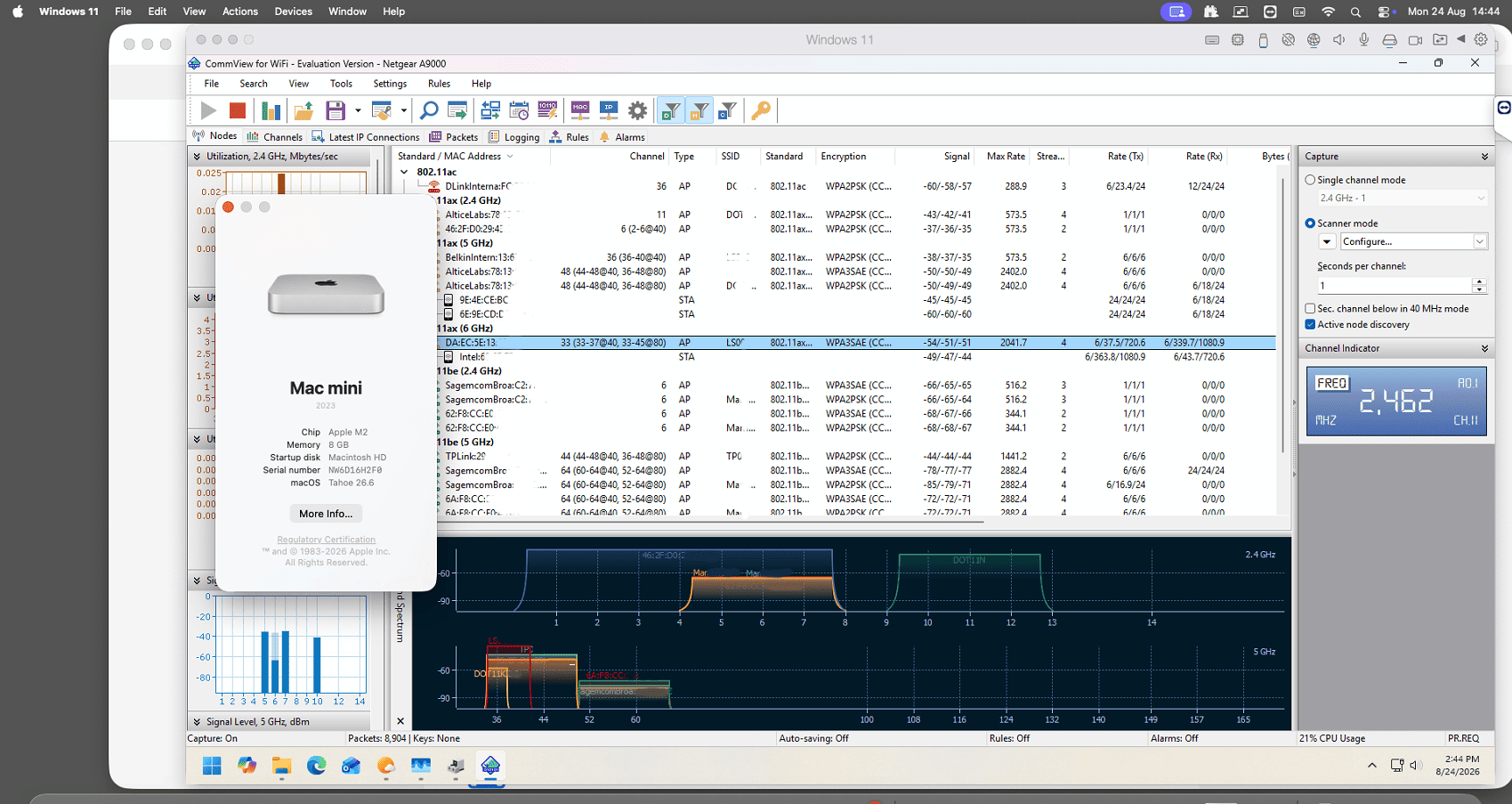1512x804 pixels.
Task: Click the VM toolbar USB device icon
Action: [1263, 40]
